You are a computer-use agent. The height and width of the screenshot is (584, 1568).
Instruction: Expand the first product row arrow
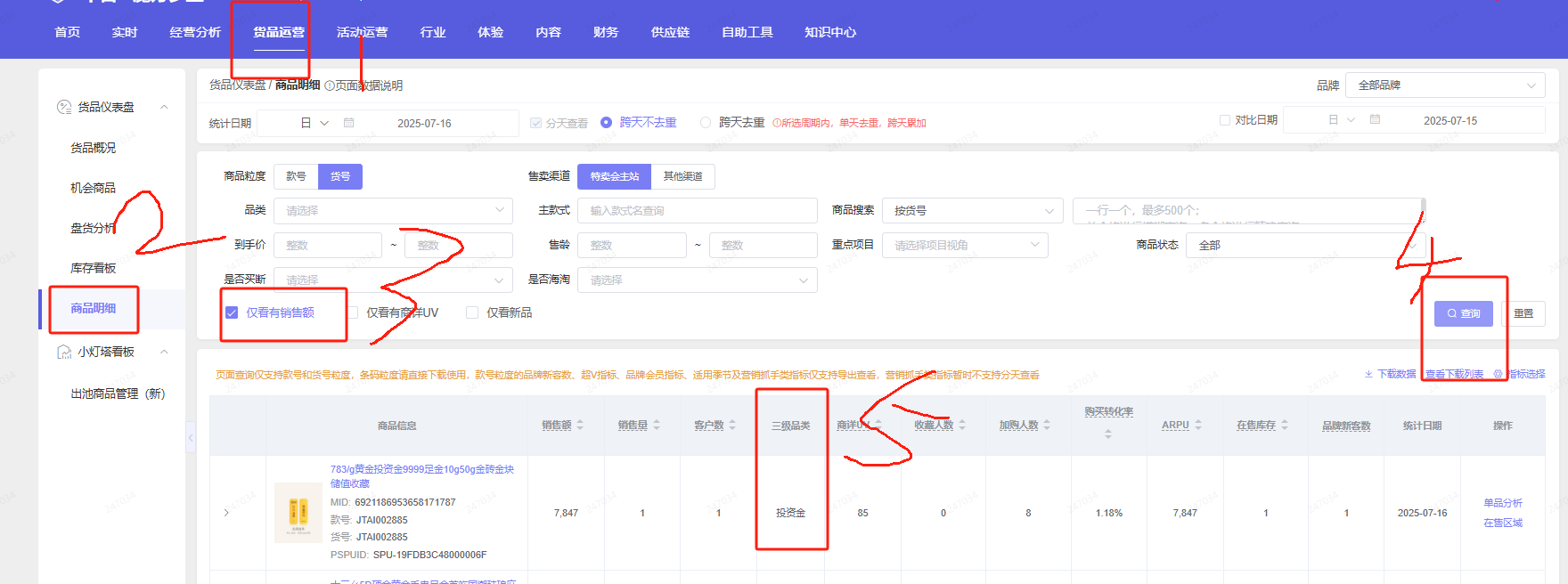(226, 513)
